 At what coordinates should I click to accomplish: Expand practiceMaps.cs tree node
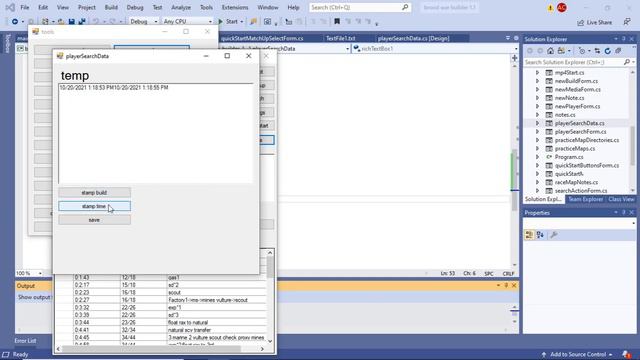point(538,149)
